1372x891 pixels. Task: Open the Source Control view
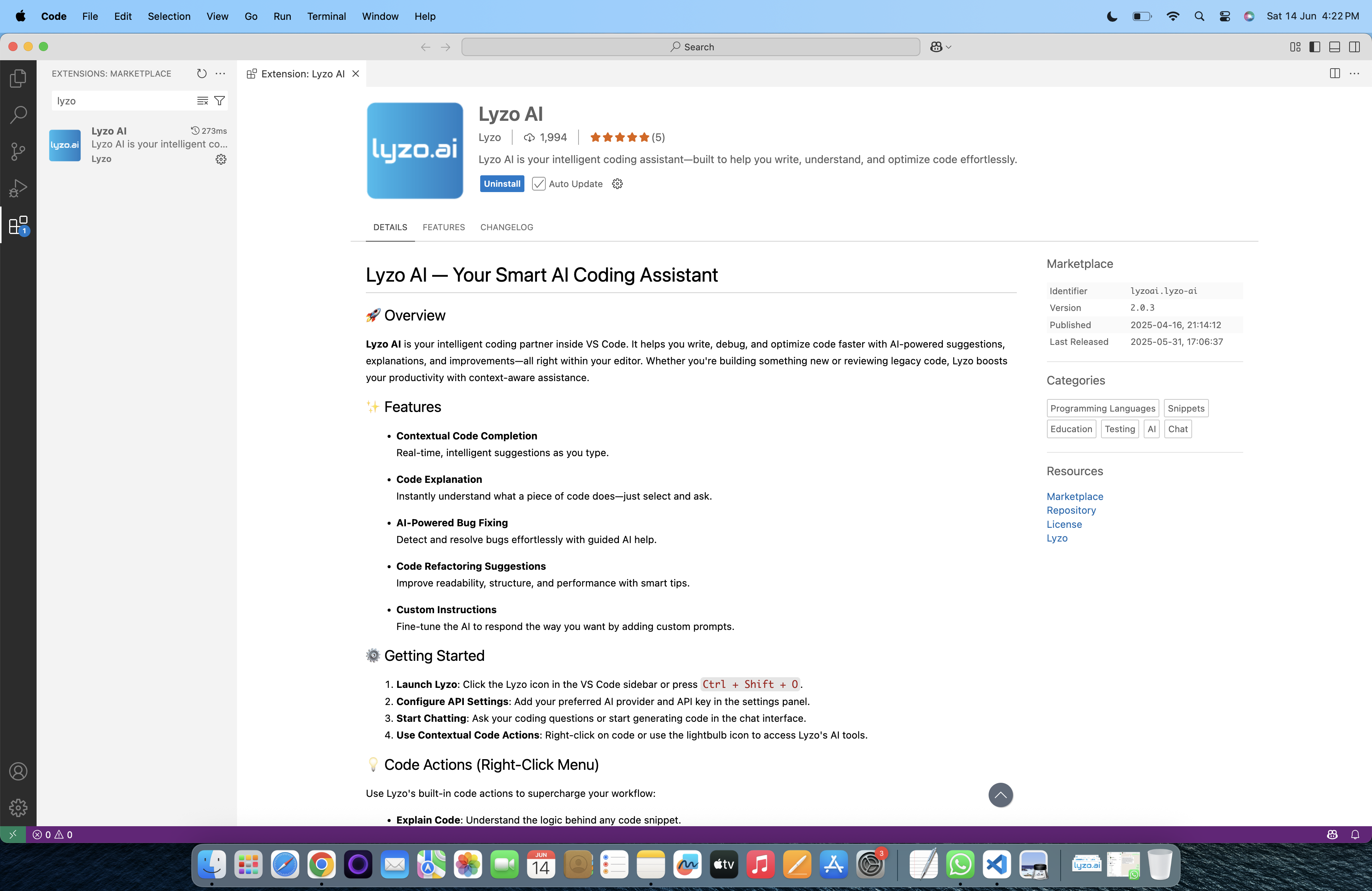tap(18, 152)
